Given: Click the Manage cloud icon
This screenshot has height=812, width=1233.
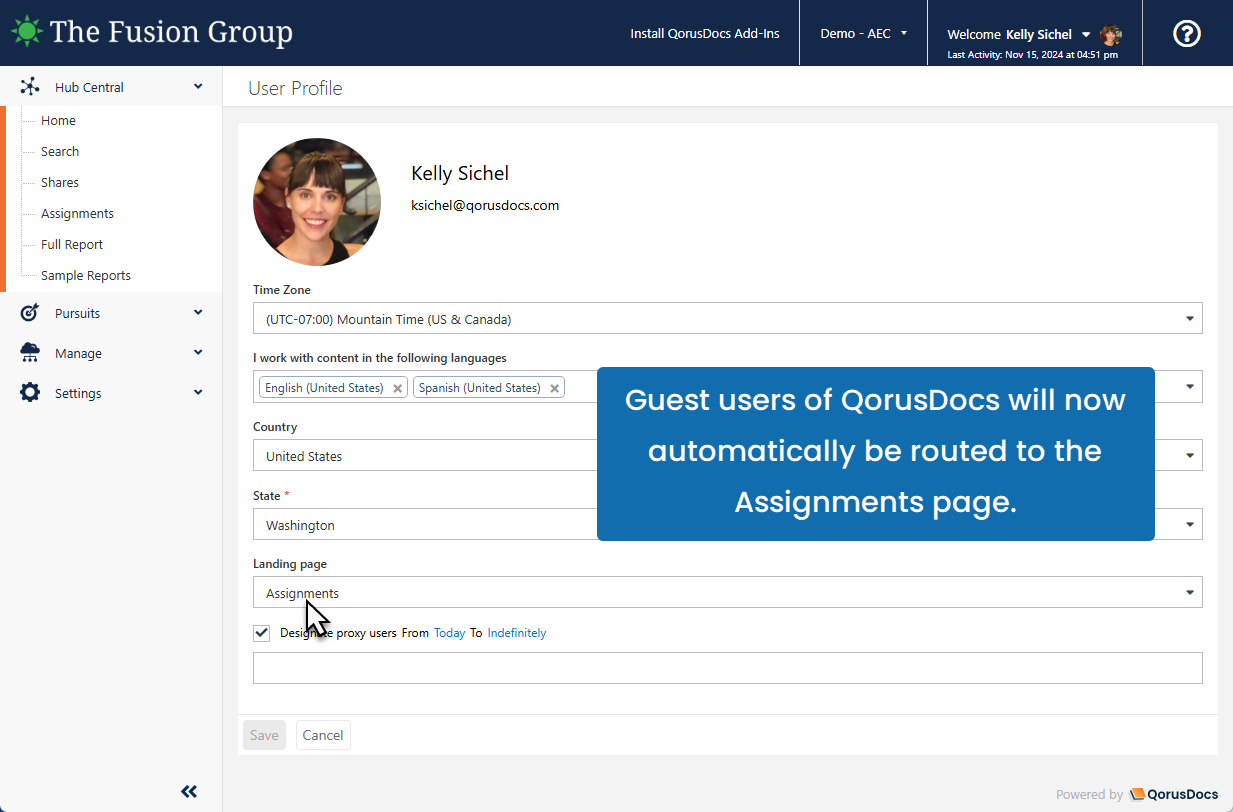Looking at the screenshot, I should [x=30, y=353].
